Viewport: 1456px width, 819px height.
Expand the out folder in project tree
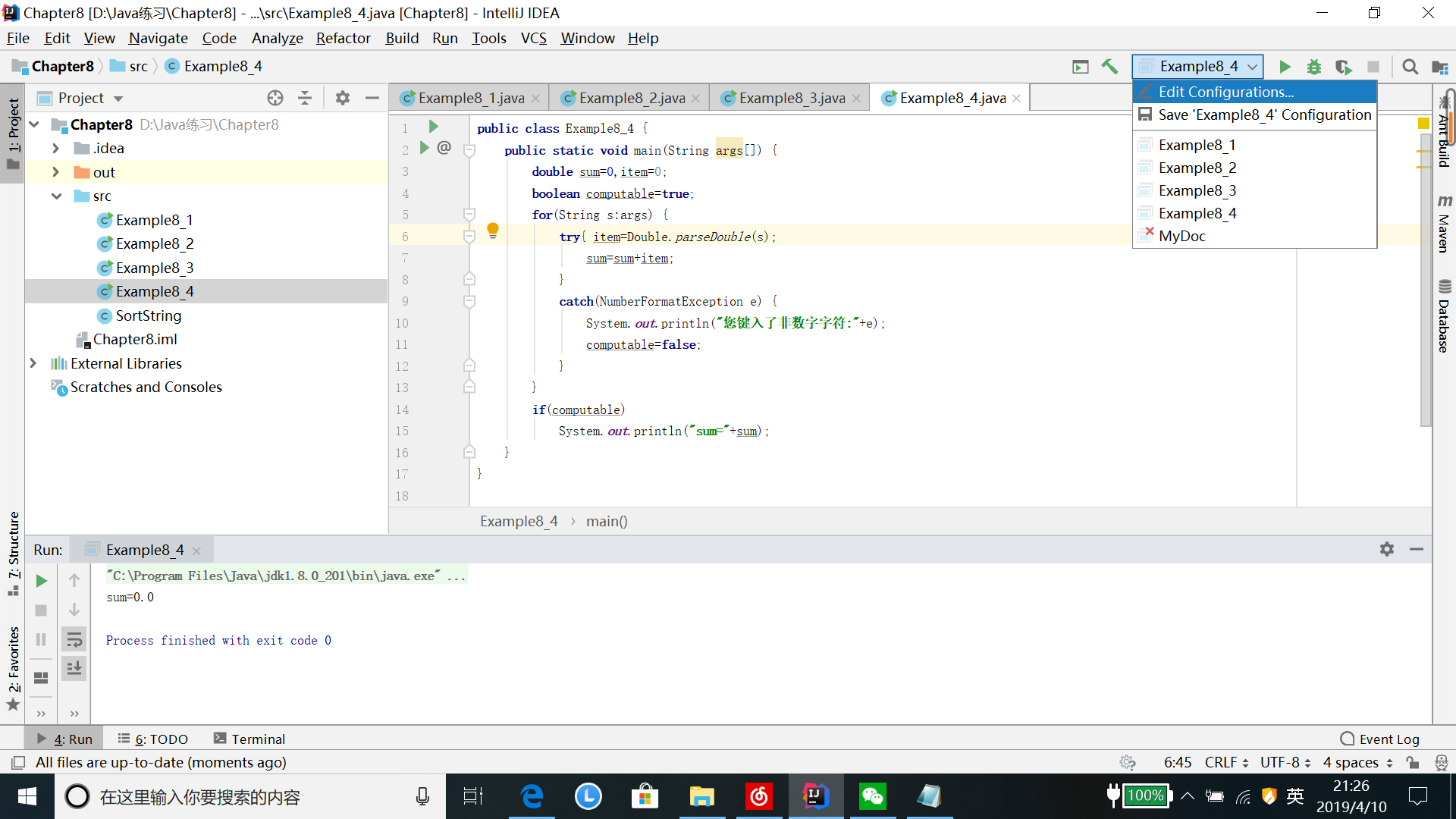pos(55,172)
